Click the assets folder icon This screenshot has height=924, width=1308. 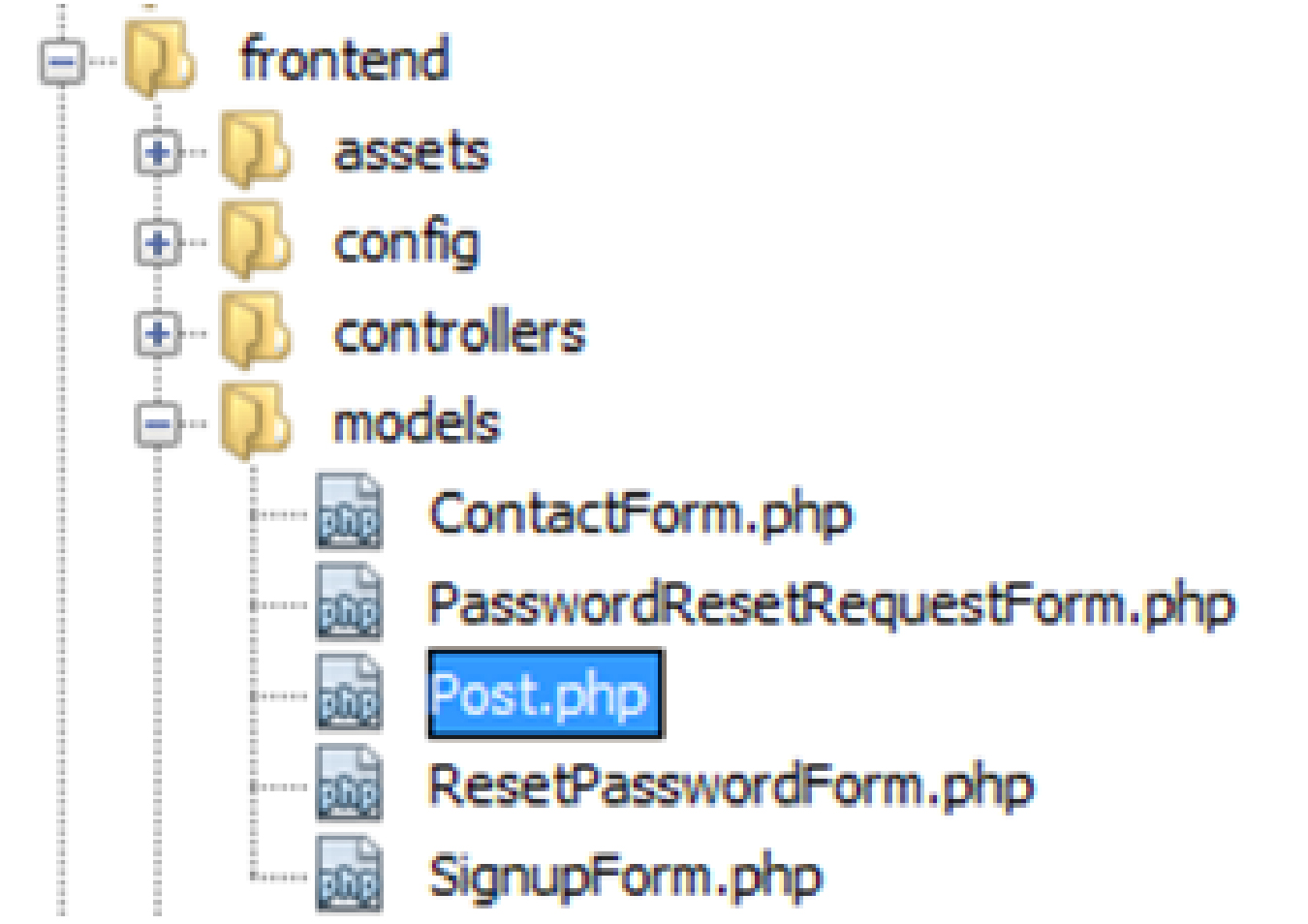[255, 148]
